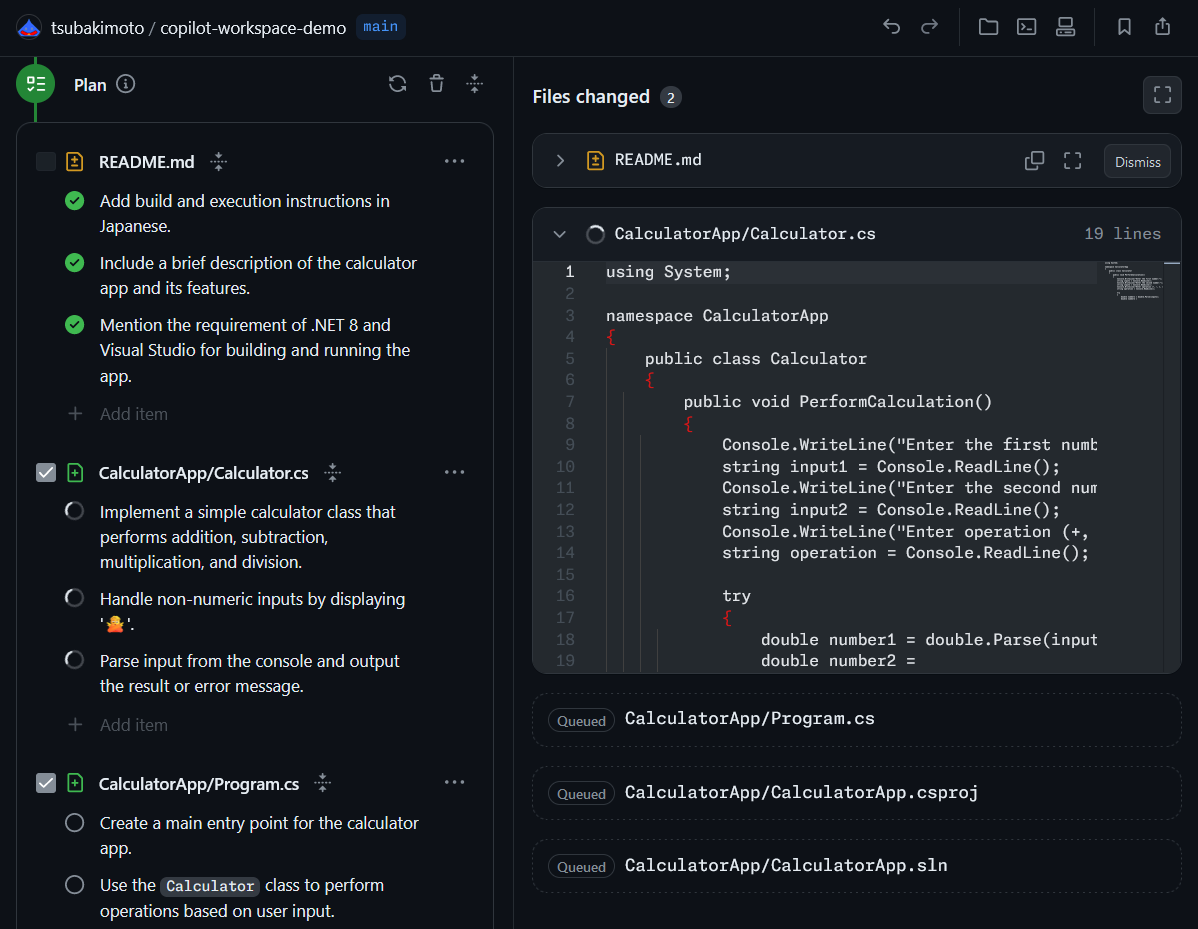Click the README.md plan file title

point(147,162)
